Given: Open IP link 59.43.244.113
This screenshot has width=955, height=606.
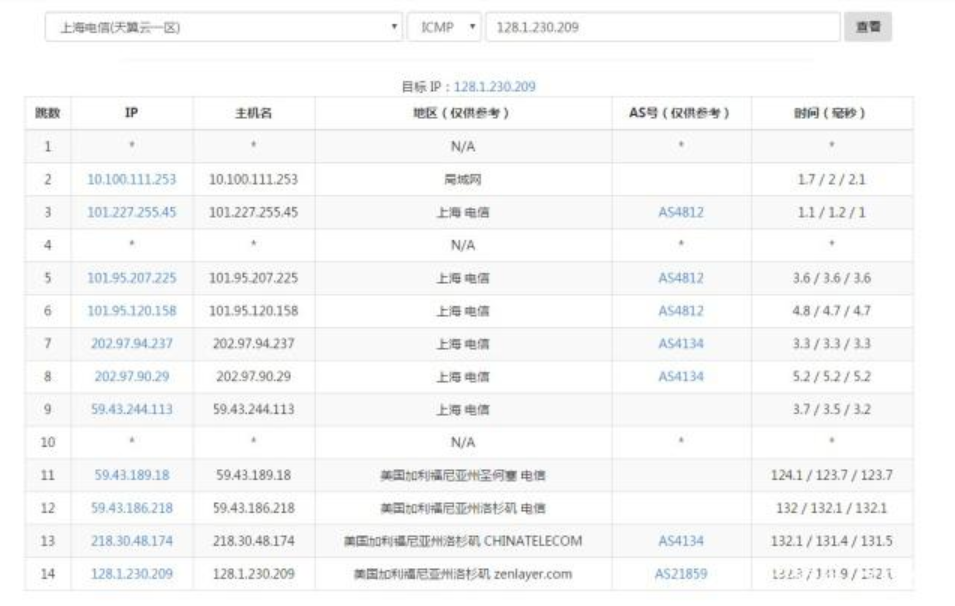Looking at the screenshot, I should tap(131, 410).
